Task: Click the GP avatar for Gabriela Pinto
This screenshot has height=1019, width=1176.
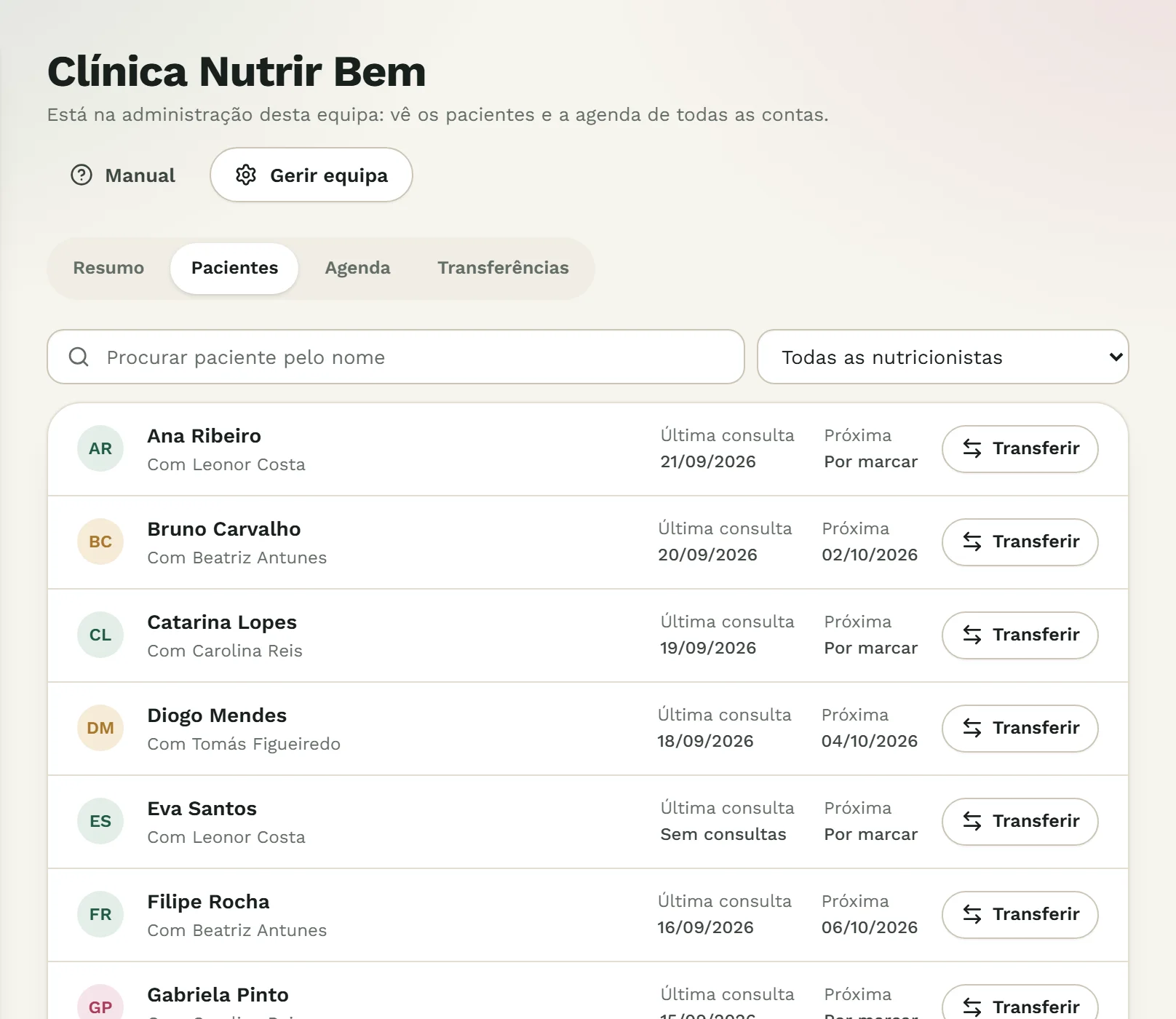Action: 100,1003
